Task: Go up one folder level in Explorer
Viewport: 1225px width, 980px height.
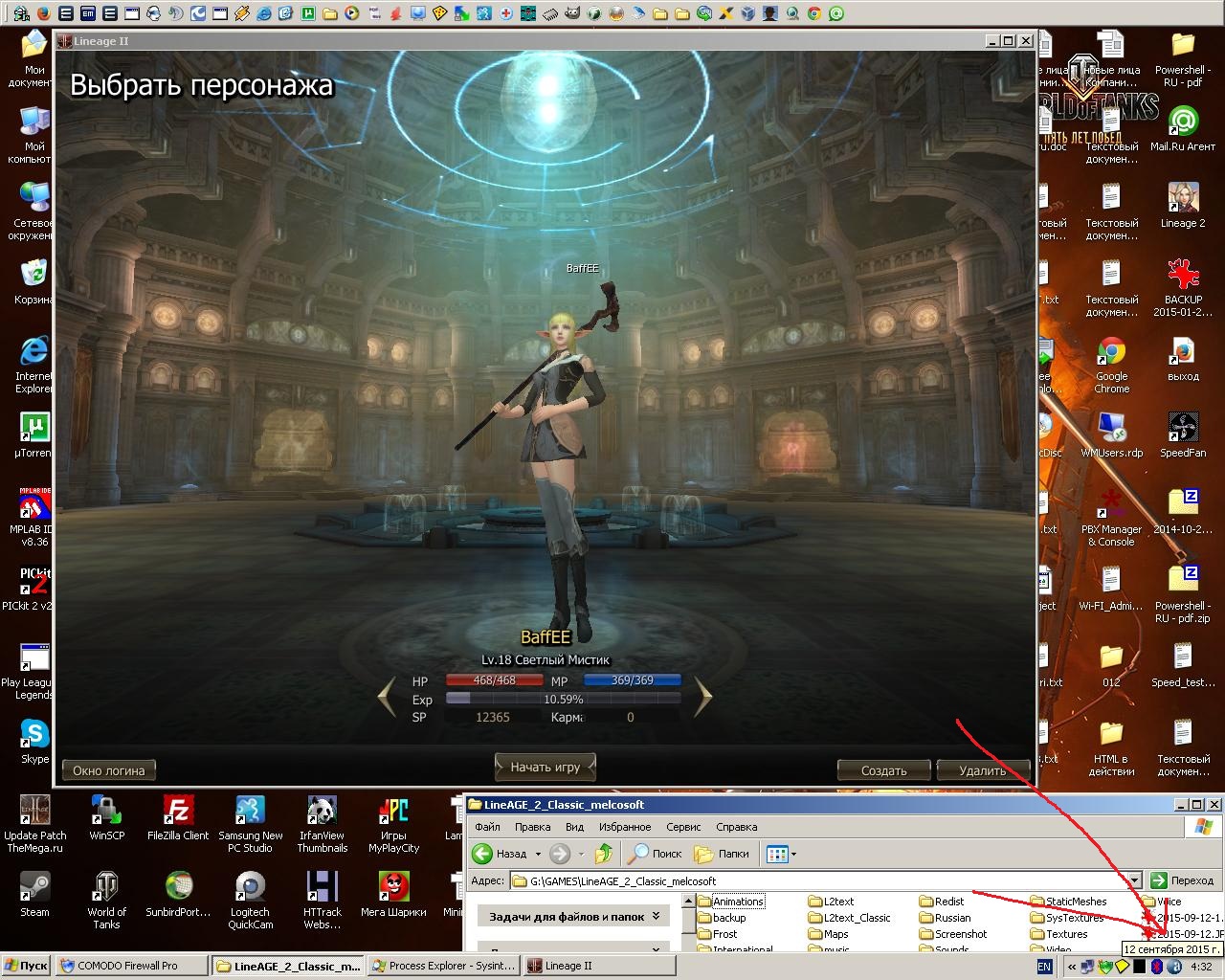Action: 604,854
